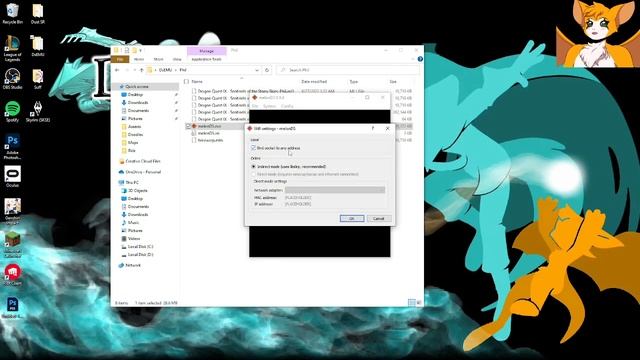Select Downloads under Quick access
Viewport: 640px width, 360px height.
pos(138,102)
